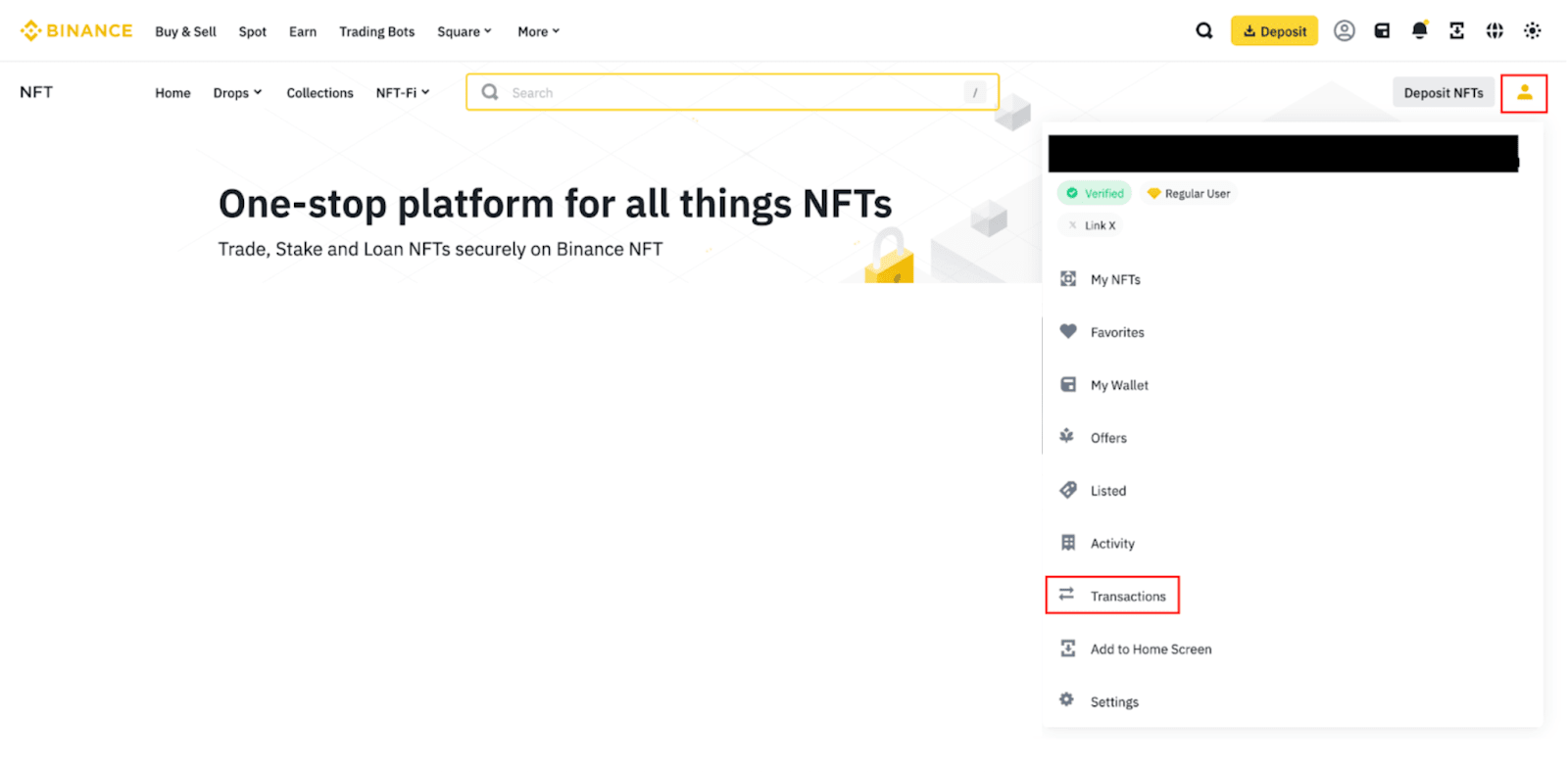Click the Binance logo
The height and width of the screenshot is (772, 1568).
click(x=76, y=31)
